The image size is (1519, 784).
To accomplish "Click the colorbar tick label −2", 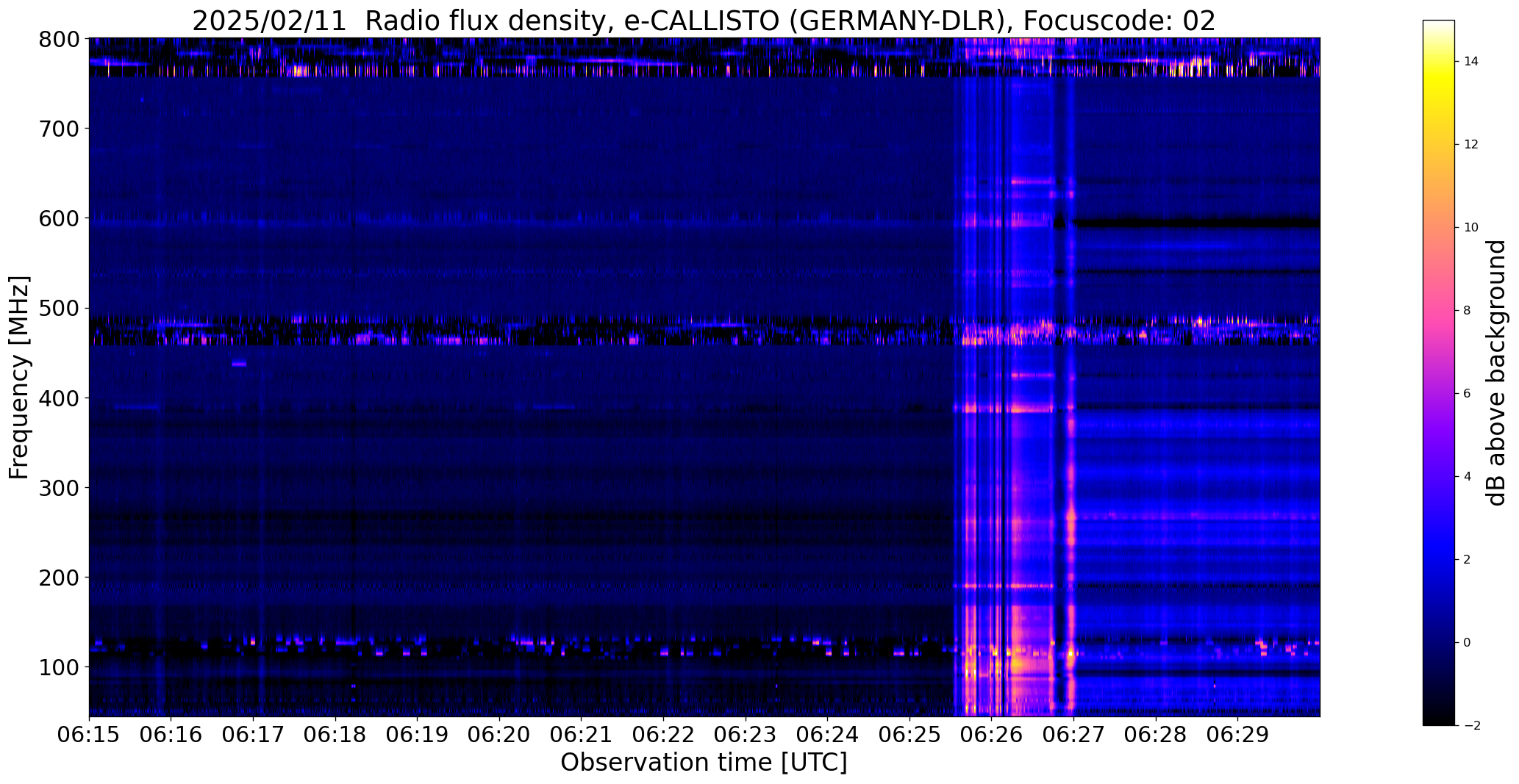I will coord(1472,726).
